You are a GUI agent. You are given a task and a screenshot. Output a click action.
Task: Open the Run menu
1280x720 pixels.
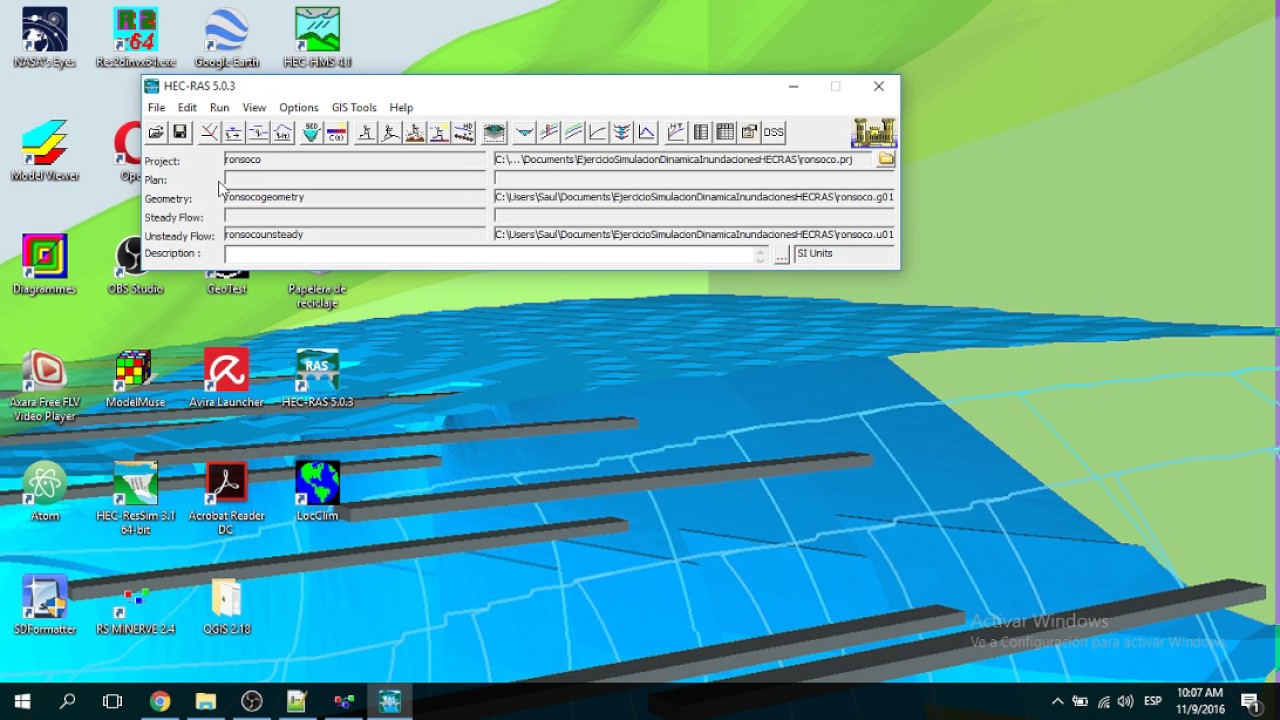coord(219,107)
